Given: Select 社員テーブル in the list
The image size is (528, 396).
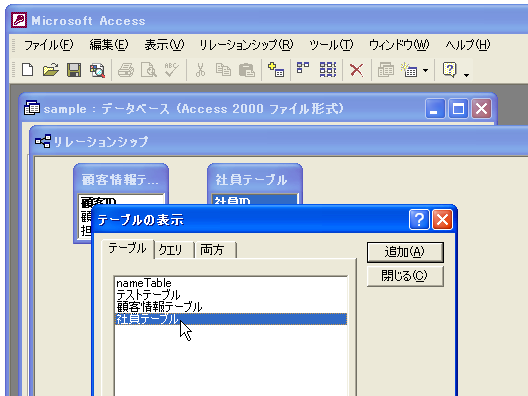Looking at the screenshot, I should [231, 319].
